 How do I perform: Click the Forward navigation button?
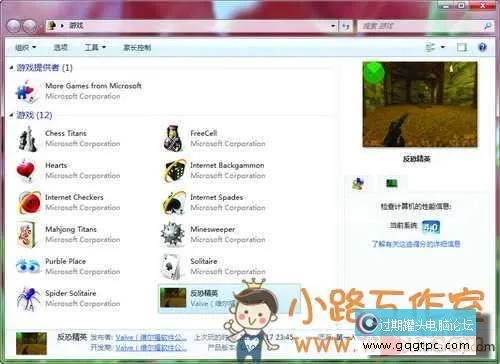(x=30, y=26)
